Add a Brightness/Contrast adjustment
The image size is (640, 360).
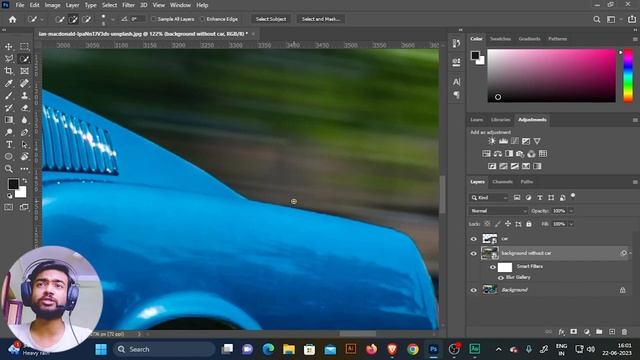pyautogui.click(x=492, y=141)
